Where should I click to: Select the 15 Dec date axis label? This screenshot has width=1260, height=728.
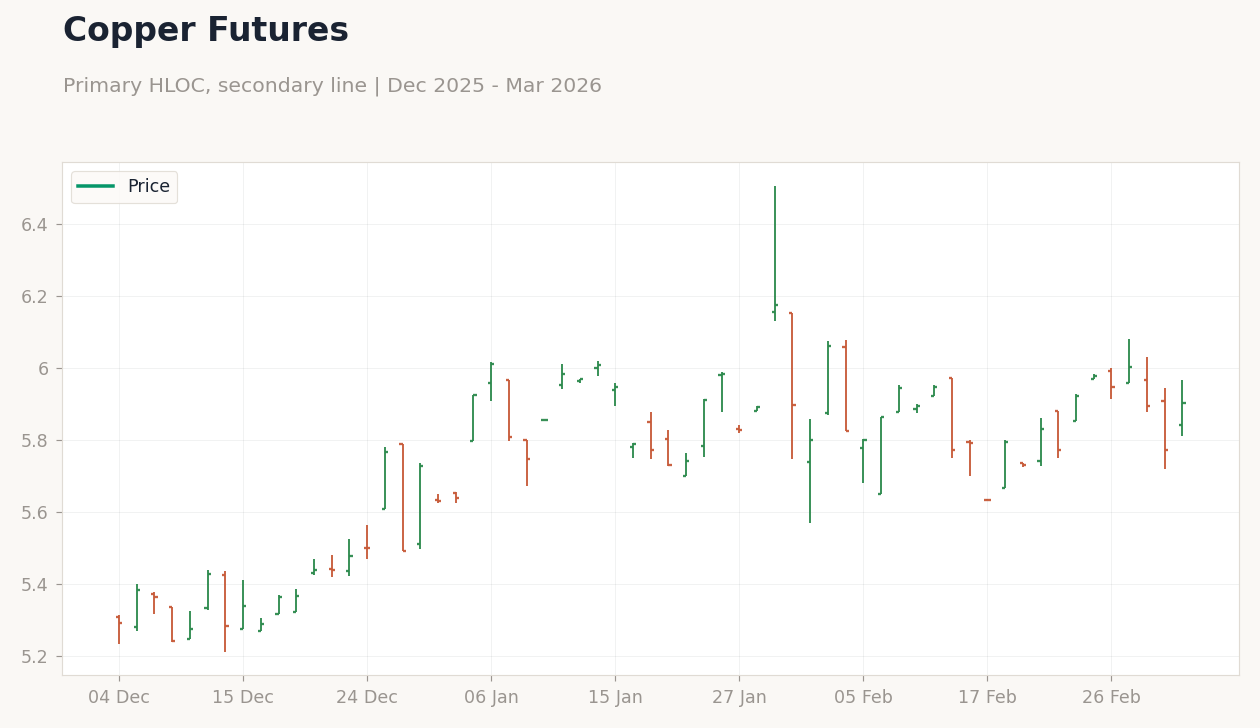click(243, 698)
